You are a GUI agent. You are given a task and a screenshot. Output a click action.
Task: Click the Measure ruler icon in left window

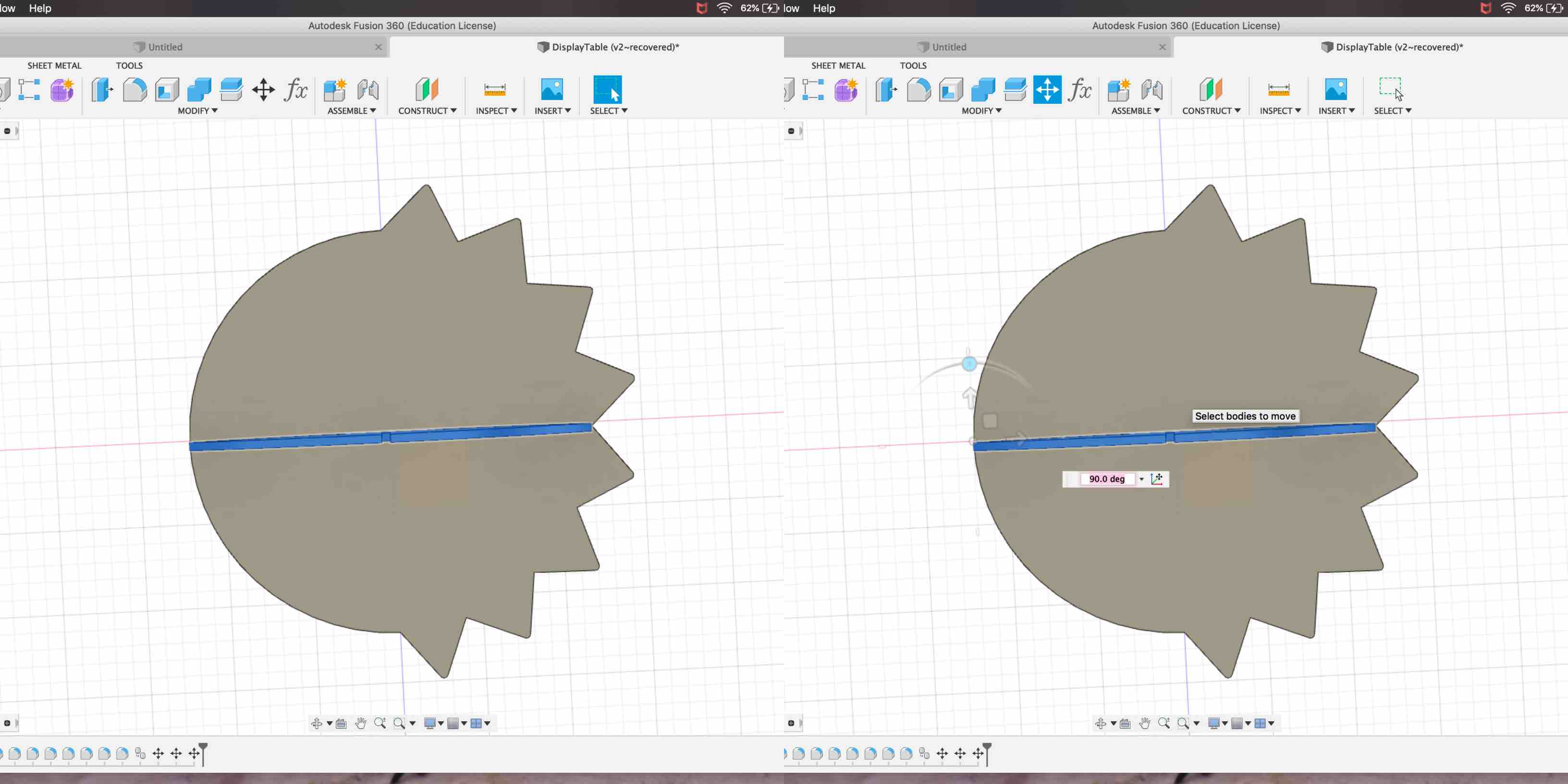pos(495,89)
